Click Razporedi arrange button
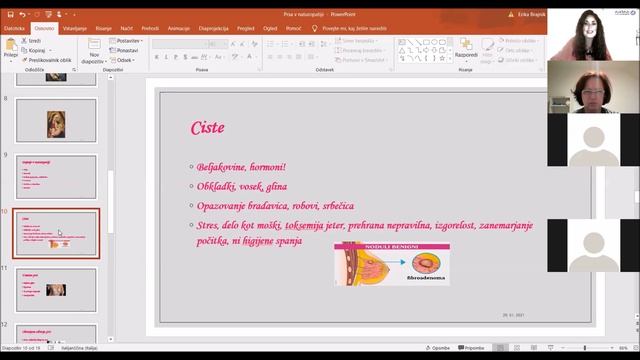This screenshot has height=360, width=640. coord(466,50)
